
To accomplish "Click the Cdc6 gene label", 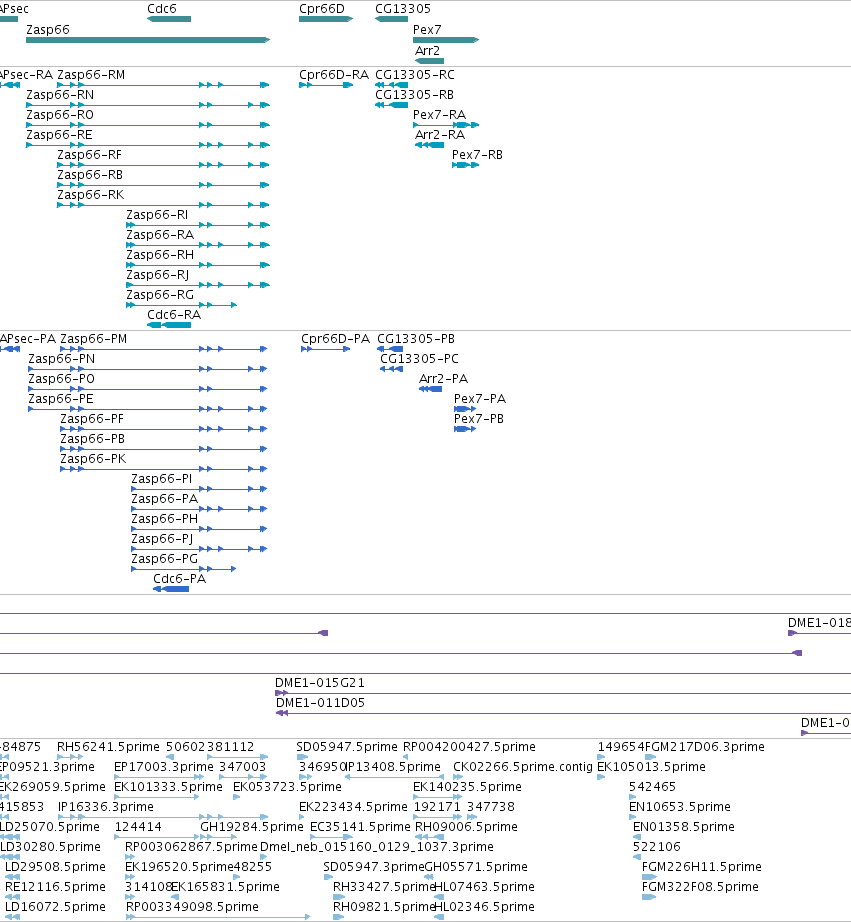I will point(162,9).
